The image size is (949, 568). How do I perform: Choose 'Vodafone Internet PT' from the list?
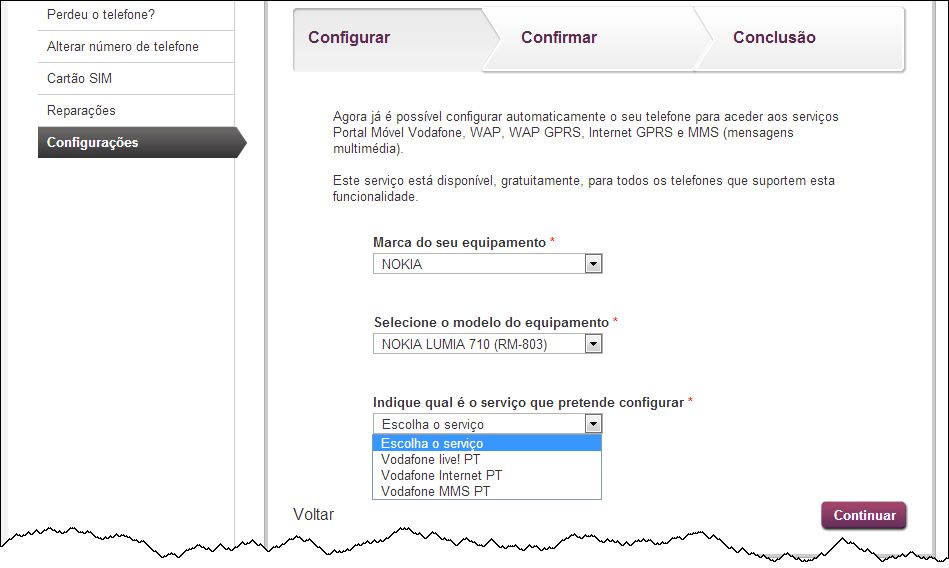point(441,475)
